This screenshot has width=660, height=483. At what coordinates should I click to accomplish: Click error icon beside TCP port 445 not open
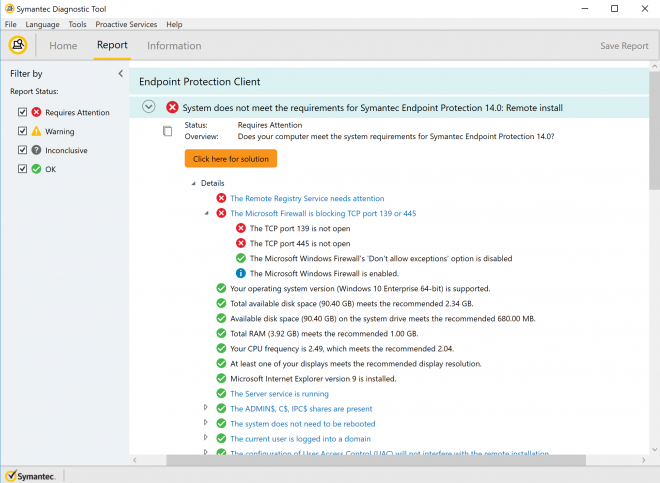pyautogui.click(x=241, y=243)
